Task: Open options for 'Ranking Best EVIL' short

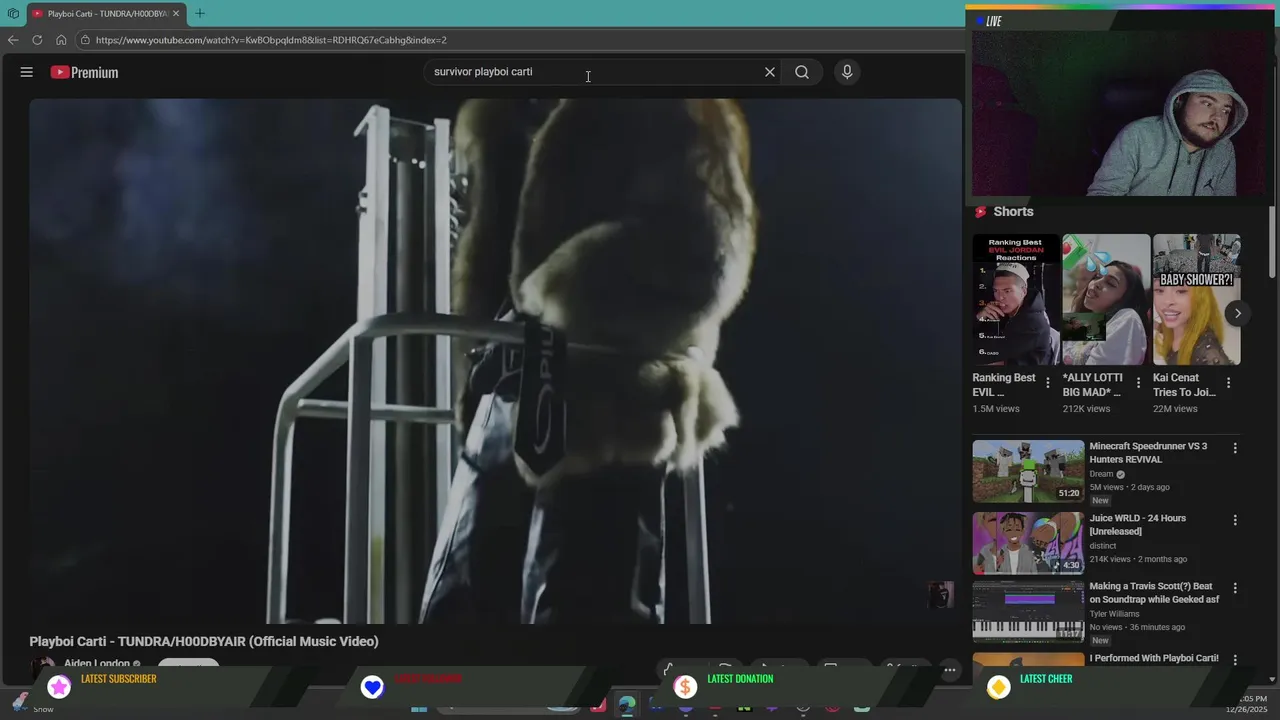Action: pos(1048,383)
